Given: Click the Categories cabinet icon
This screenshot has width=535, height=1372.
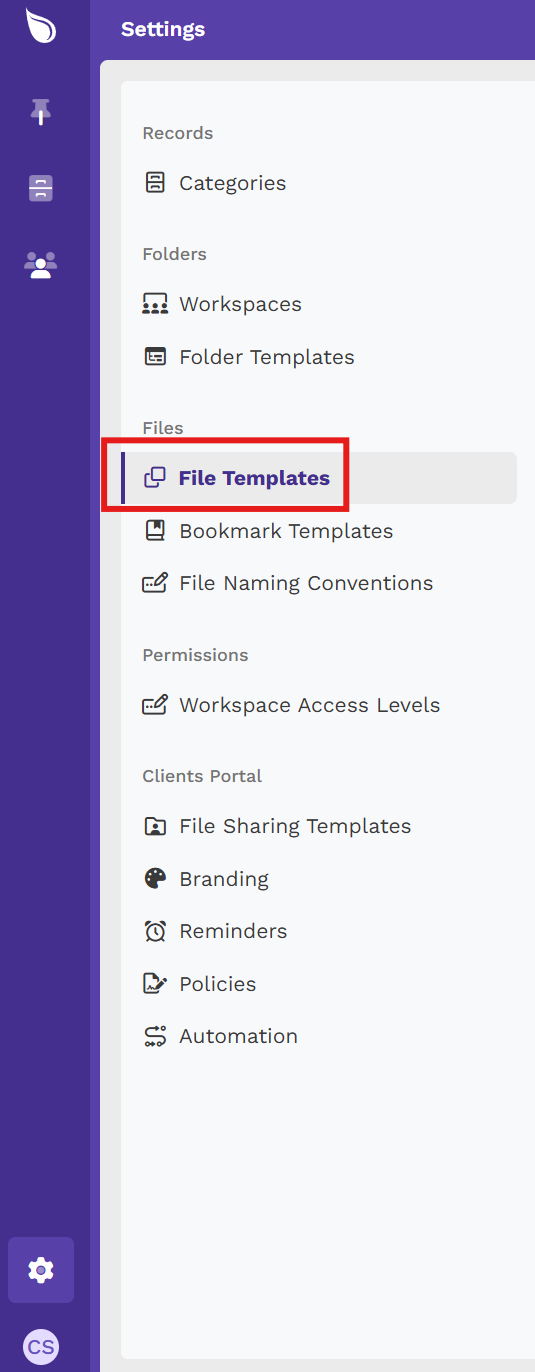Looking at the screenshot, I should pyautogui.click(x=155, y=183).
